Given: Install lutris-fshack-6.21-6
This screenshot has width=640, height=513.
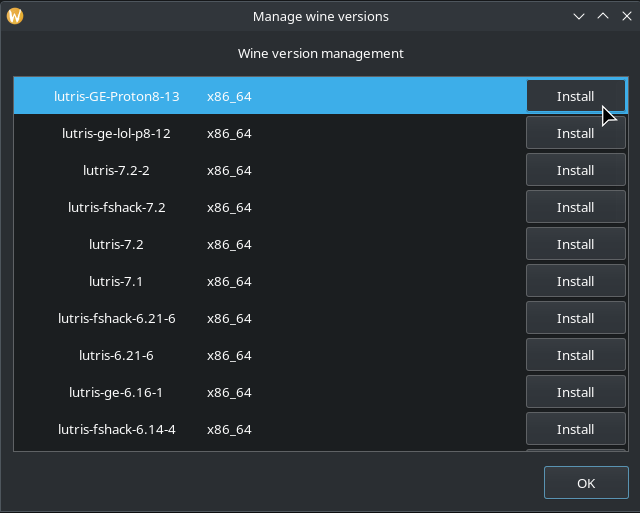Looking at the screenshot, I should point(576,318).
